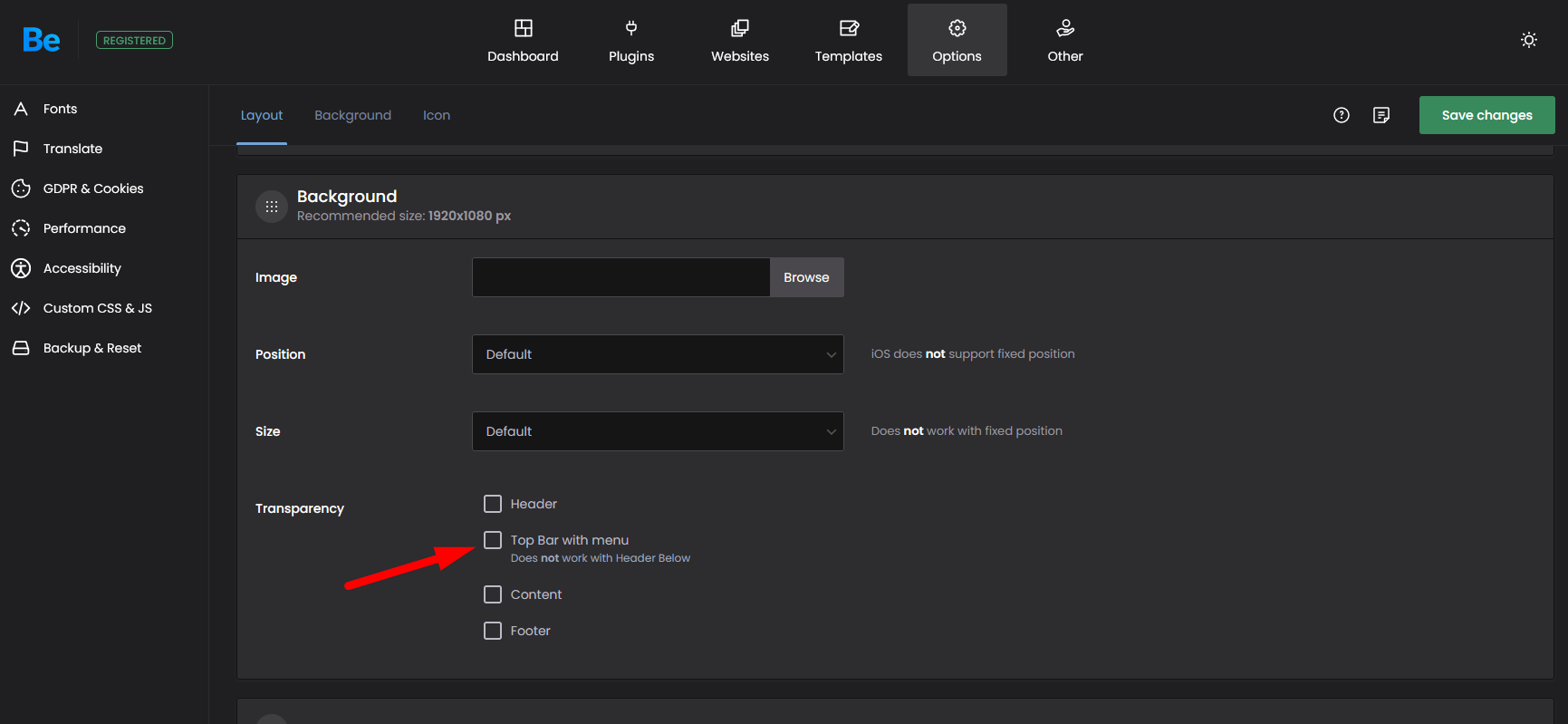Click the Background section grid handle icon

click(272, 207)
